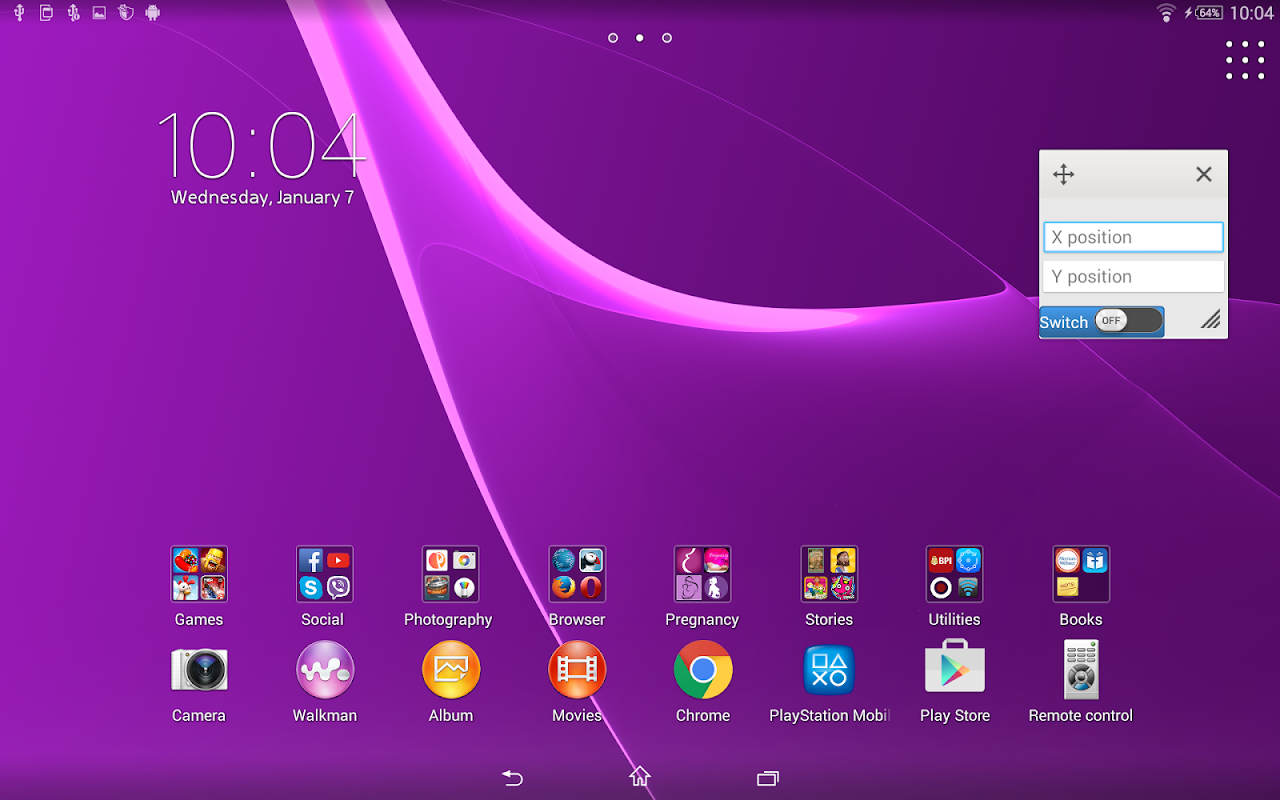This screenshot has height=800, width=1280.
Task: Toggle the Switch from OFF to ON
Action: 1129,321
